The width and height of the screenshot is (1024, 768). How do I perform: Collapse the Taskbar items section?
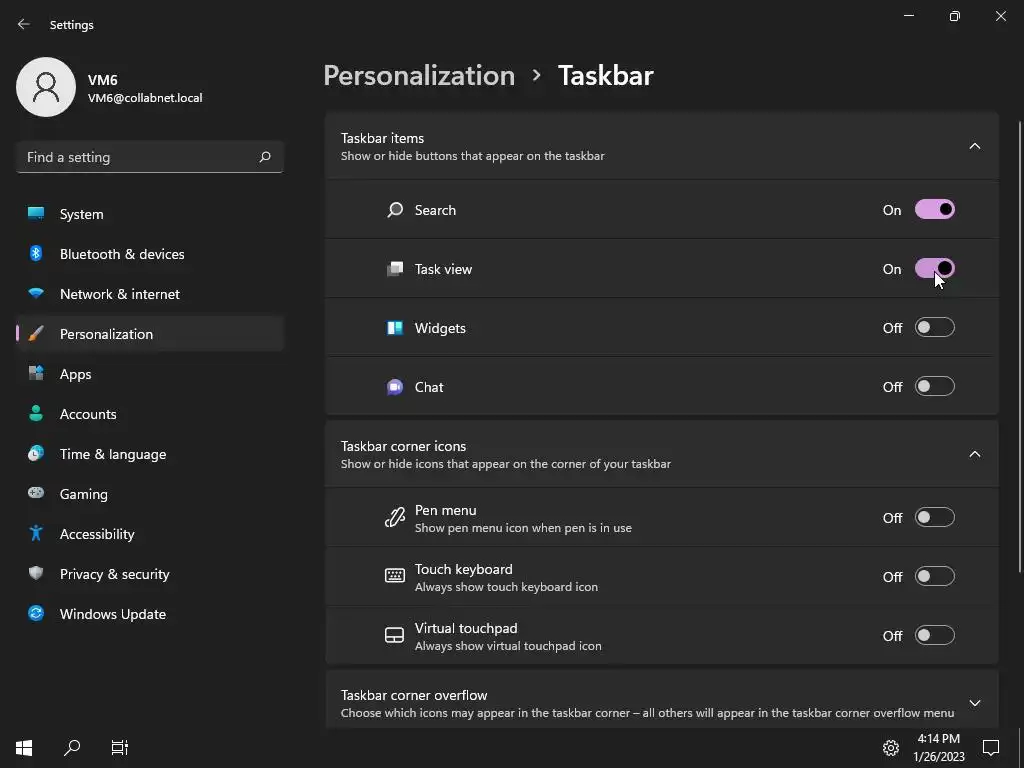point(974,146)
